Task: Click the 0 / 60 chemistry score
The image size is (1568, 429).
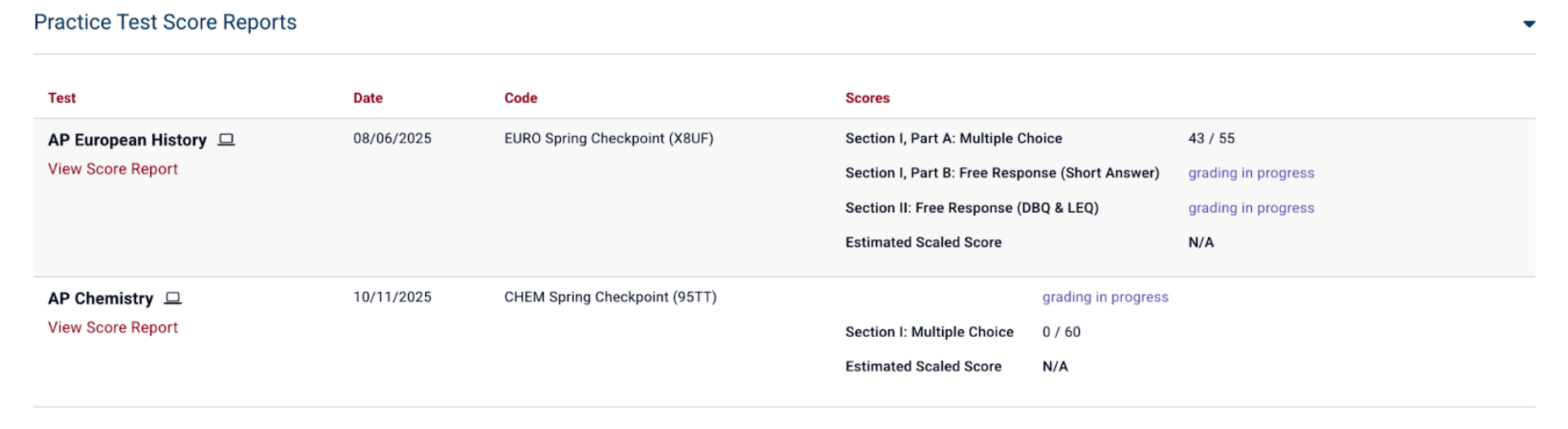Action: 1061,332
